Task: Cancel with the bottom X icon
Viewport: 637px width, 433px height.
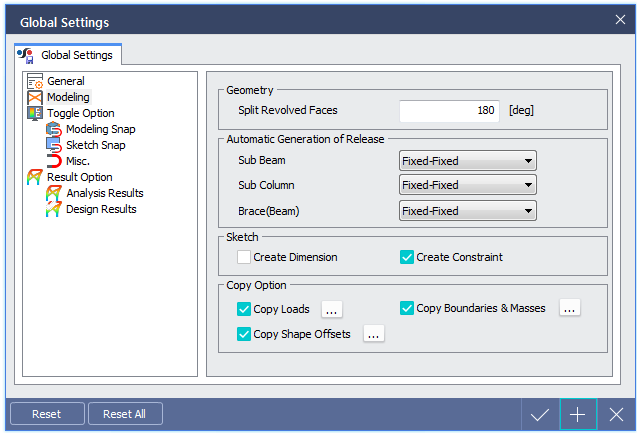Action: 616,415
